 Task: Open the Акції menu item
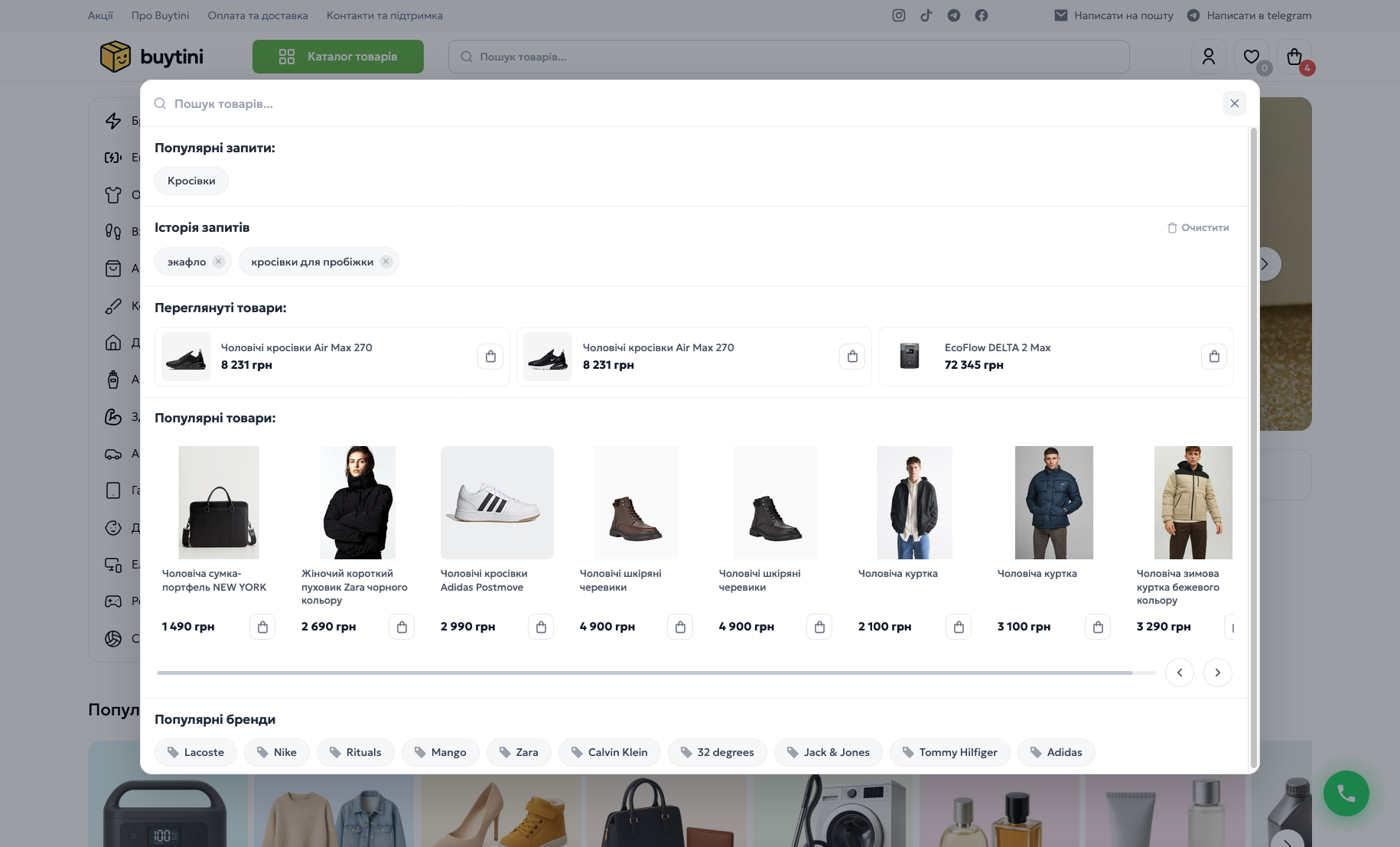coord(100,15)
